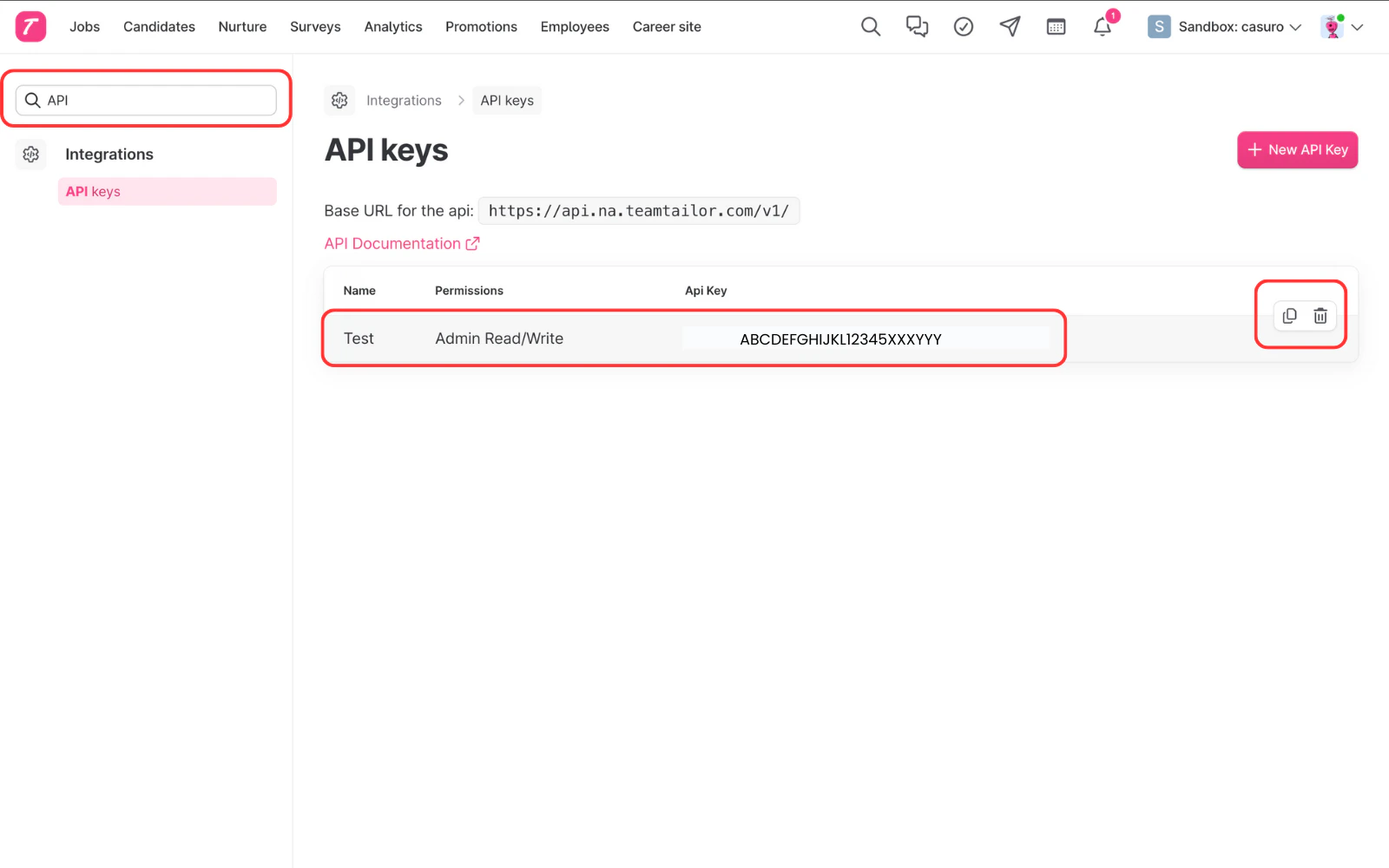The width and height of the screenshot is (1389, 868).
Task: Click the base URL https://api.na.teamtailor.com/v1/
Action: point(639,211)
